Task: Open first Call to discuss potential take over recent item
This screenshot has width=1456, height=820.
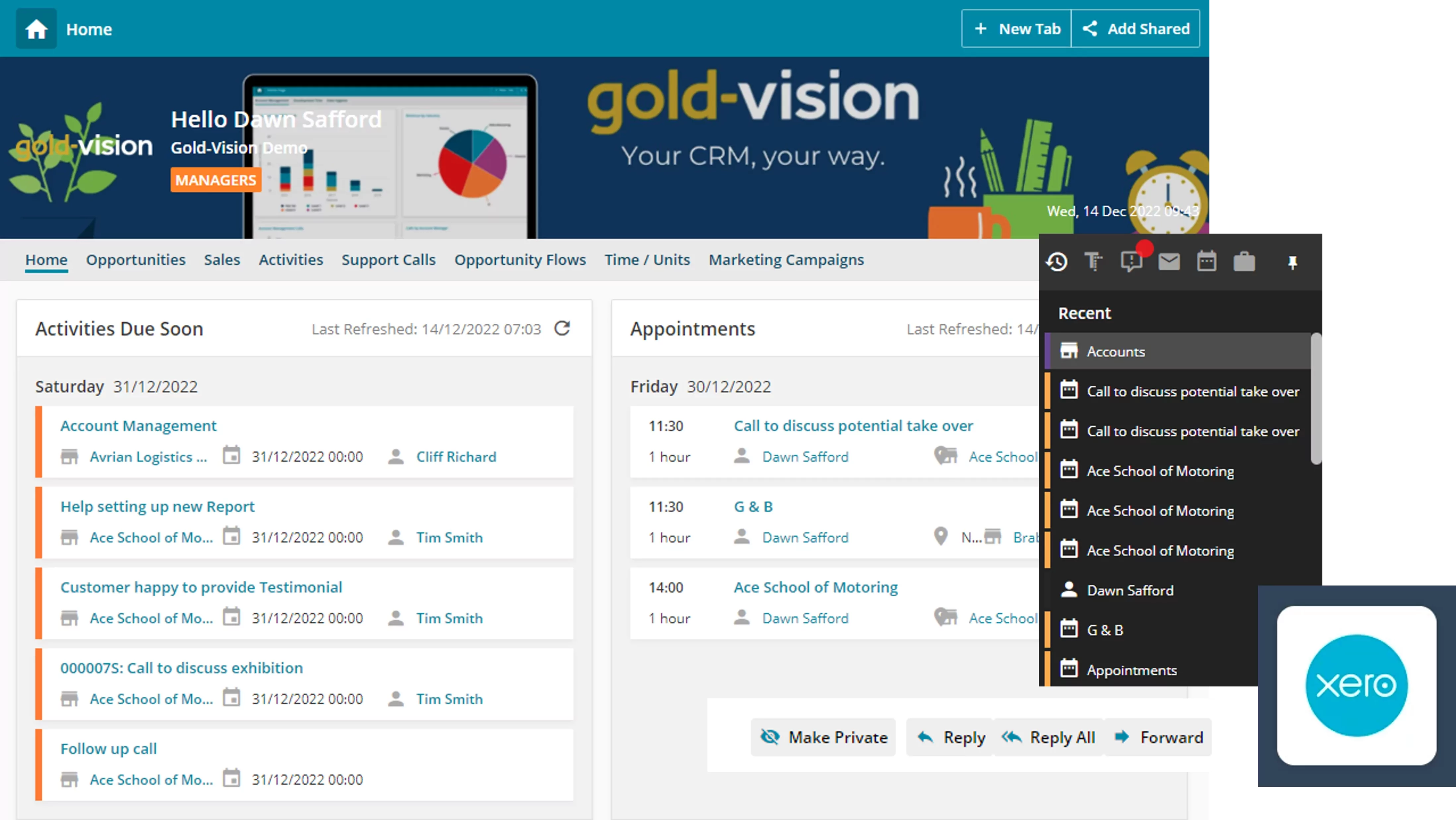Action: [x=1177, y=391]
